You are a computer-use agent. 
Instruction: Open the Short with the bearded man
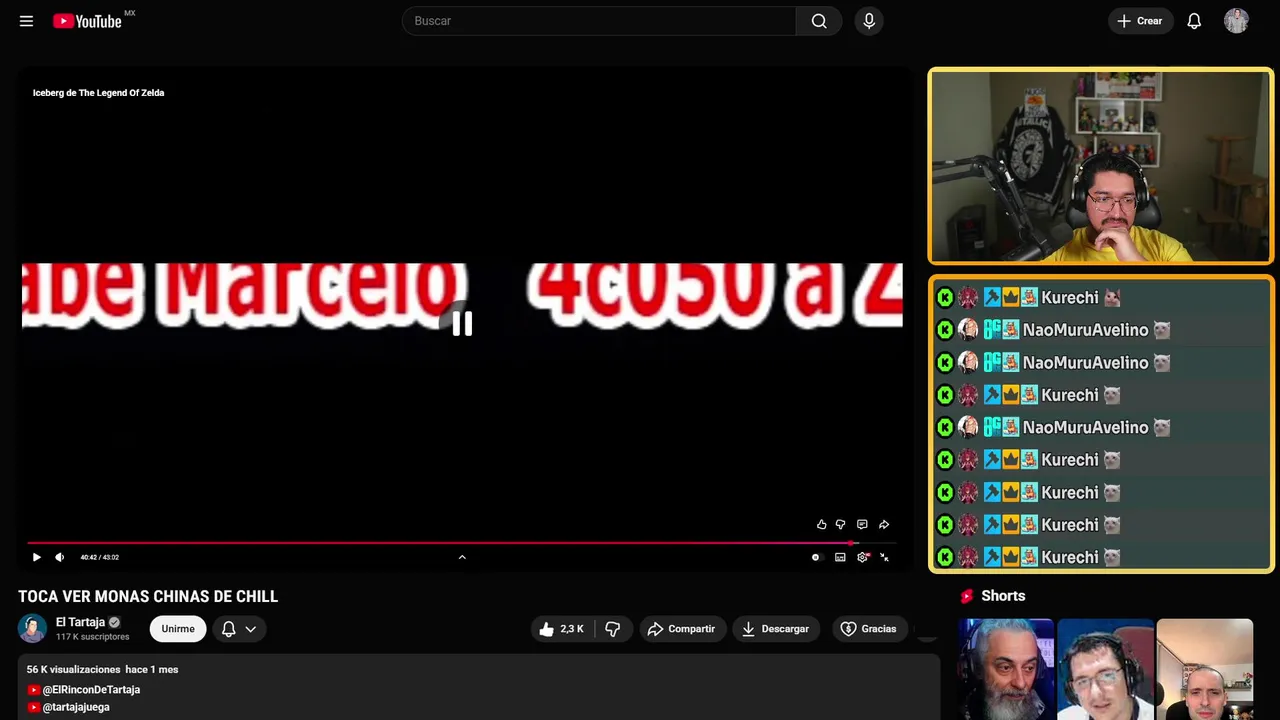tap(1006, 669)
